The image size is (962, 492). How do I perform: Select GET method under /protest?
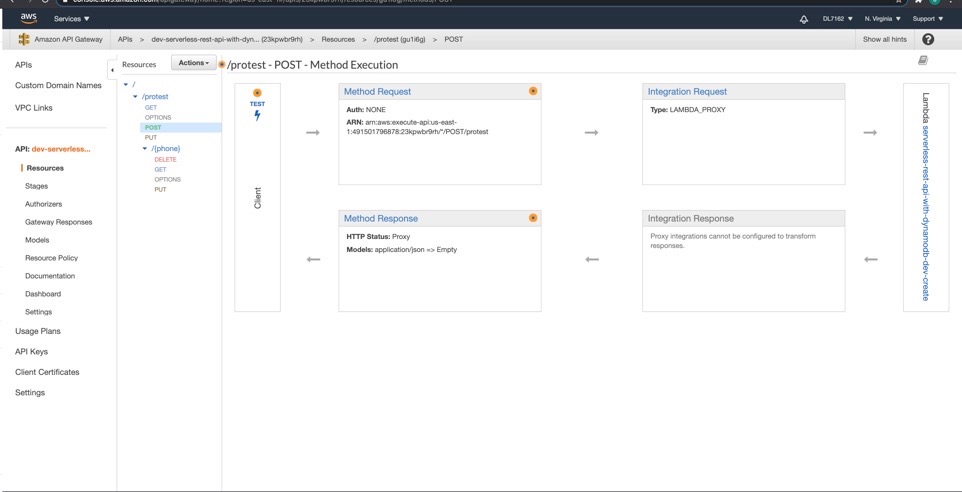[x=151, y=107]
